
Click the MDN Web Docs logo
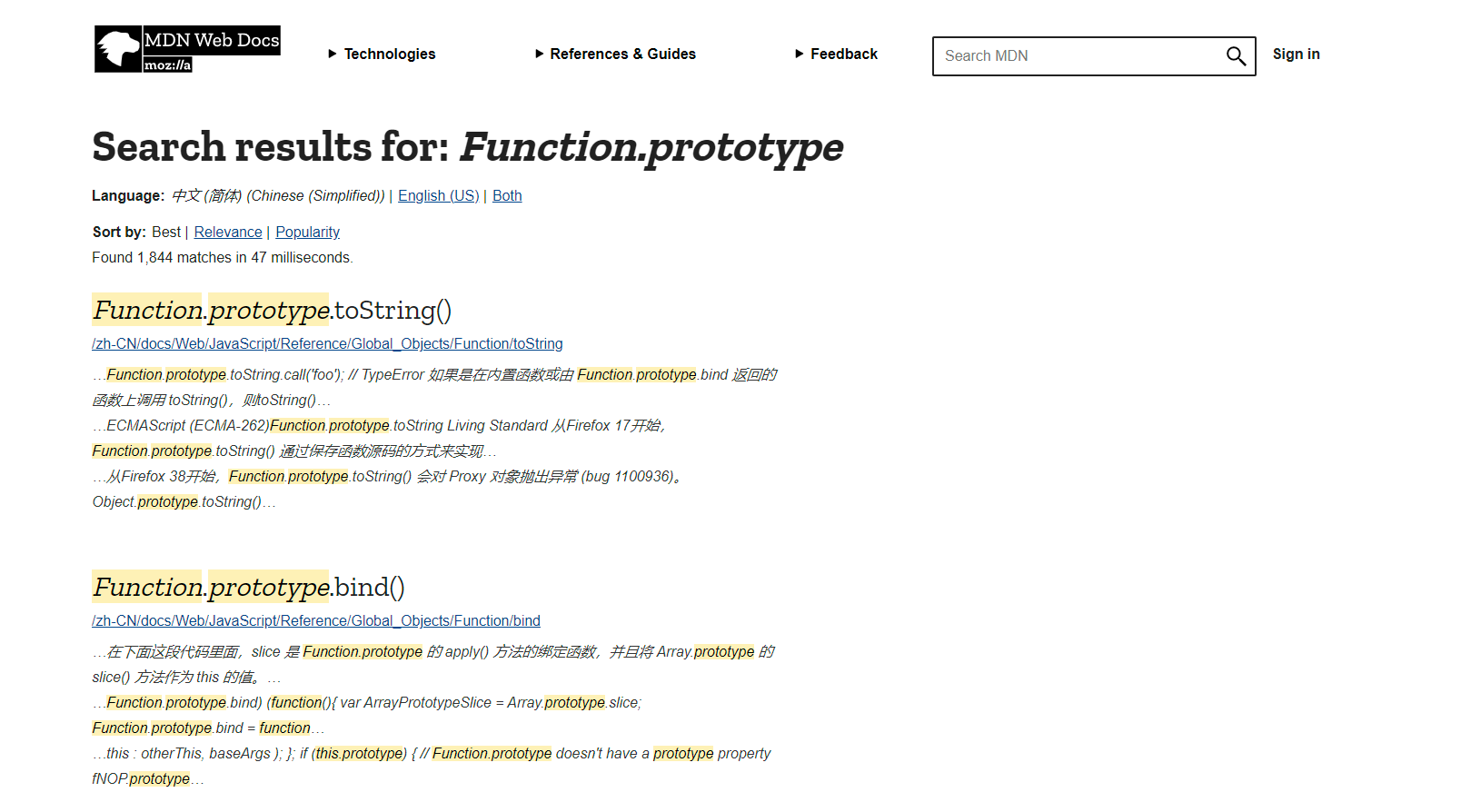pos(187,48)
